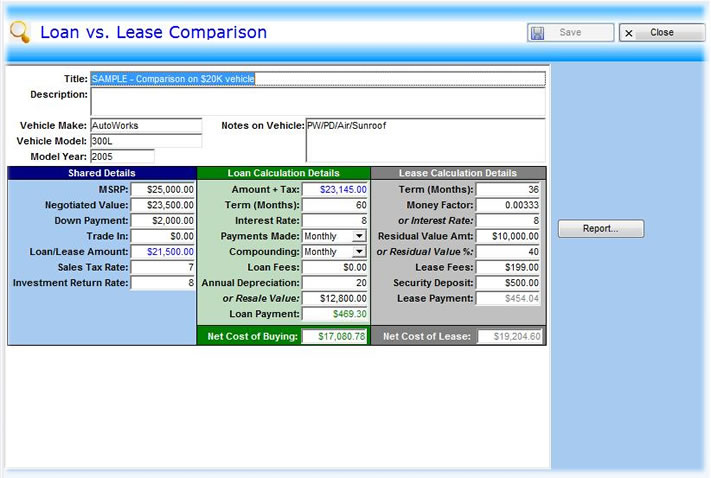Edit the Security Deposit field

click(x=508, y=283)
